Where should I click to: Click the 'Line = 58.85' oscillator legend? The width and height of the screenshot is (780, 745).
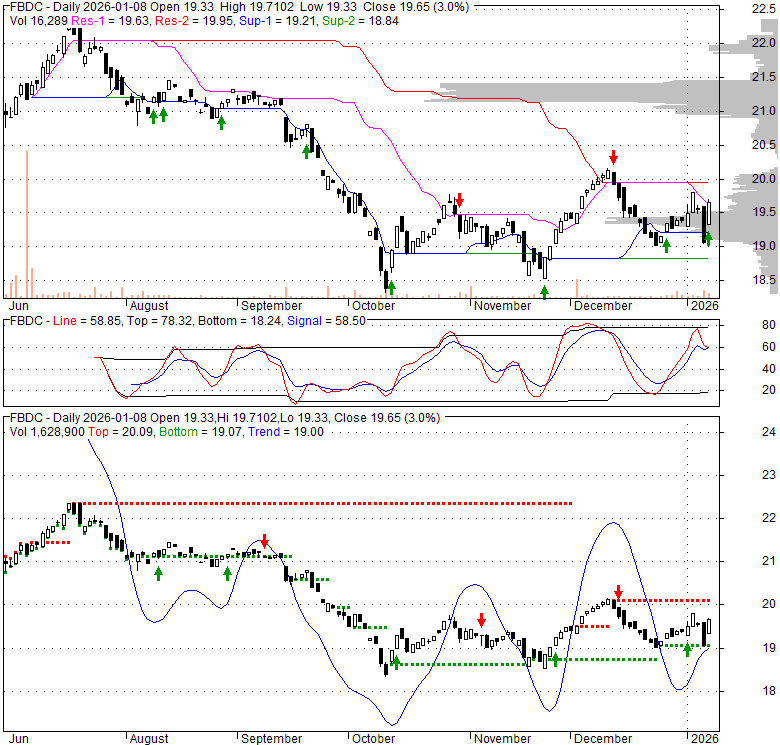87,321
